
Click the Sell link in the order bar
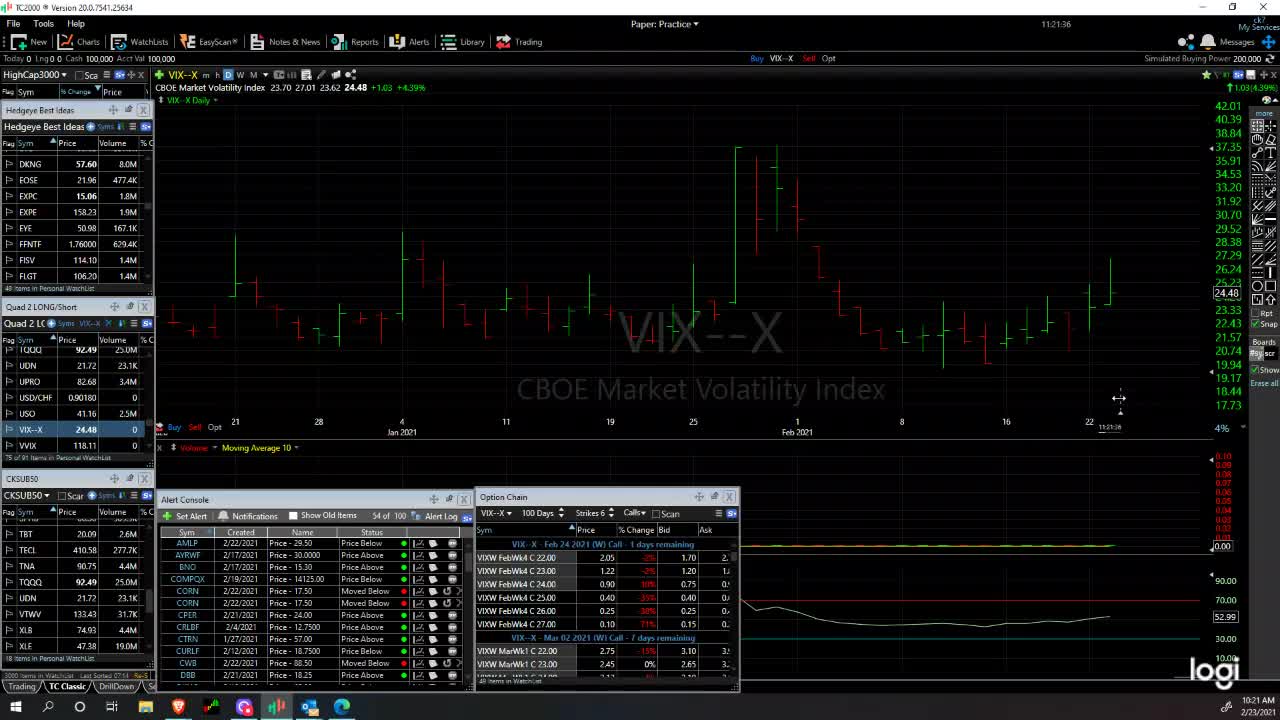coord(809,58)
